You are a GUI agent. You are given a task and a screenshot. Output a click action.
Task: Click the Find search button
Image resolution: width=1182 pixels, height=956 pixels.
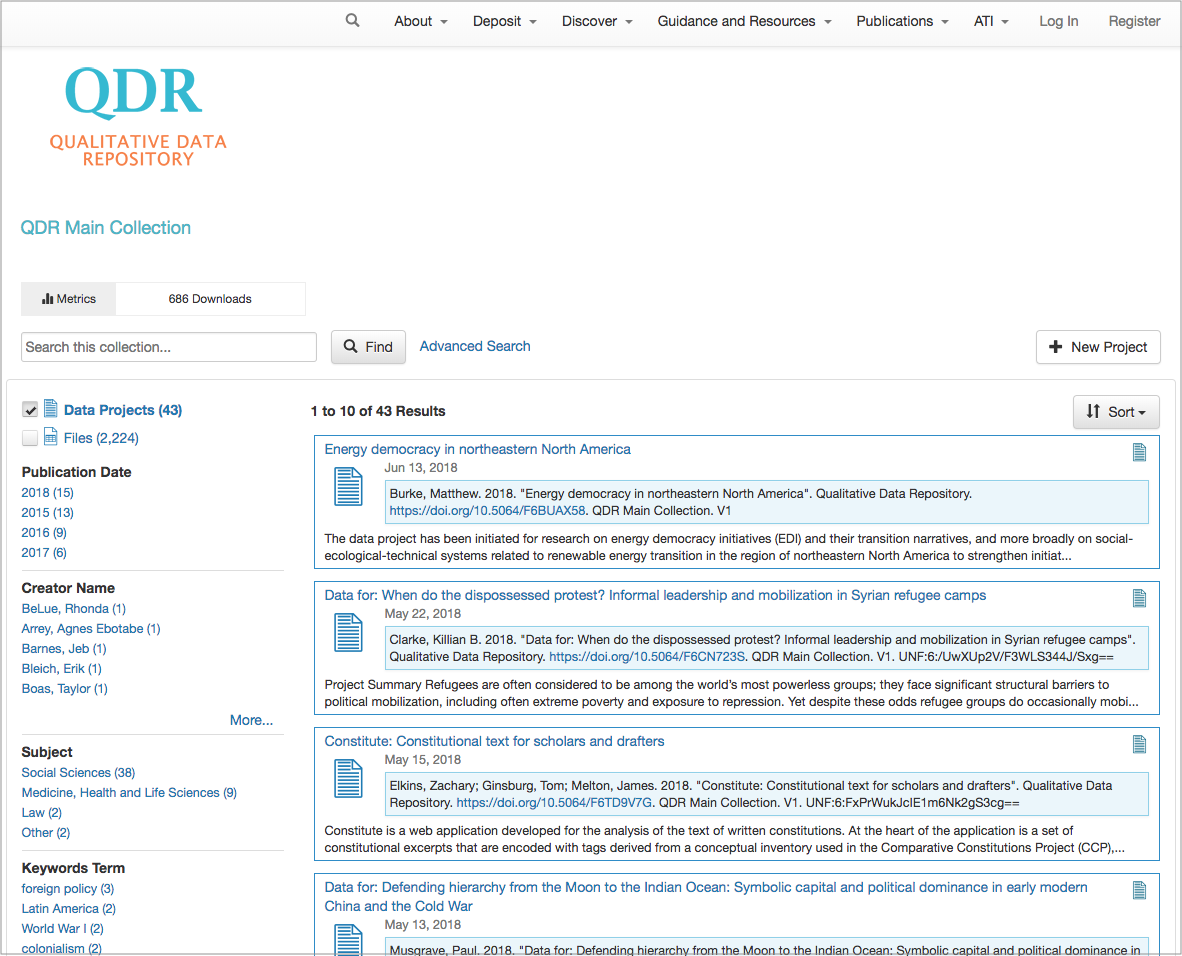368,347
